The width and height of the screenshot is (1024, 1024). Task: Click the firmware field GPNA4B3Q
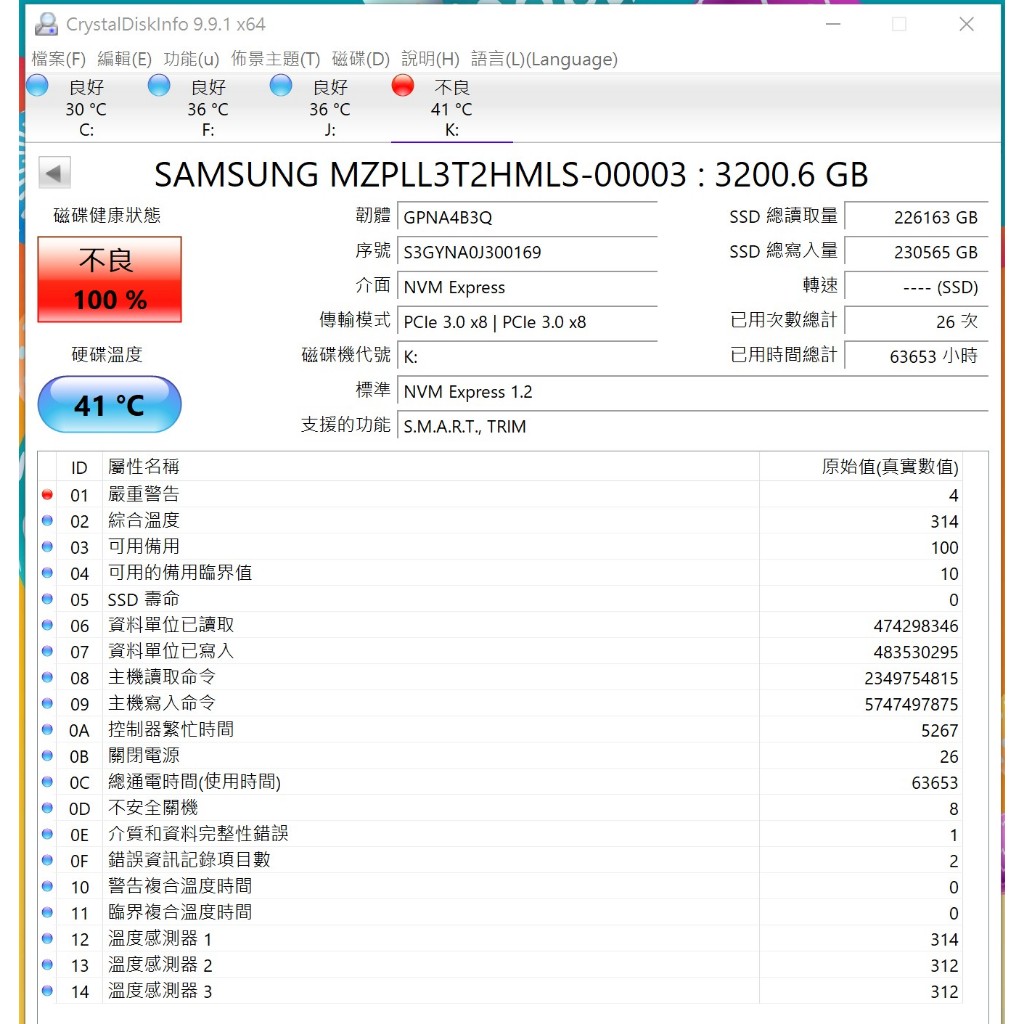(x=527, y=217)
